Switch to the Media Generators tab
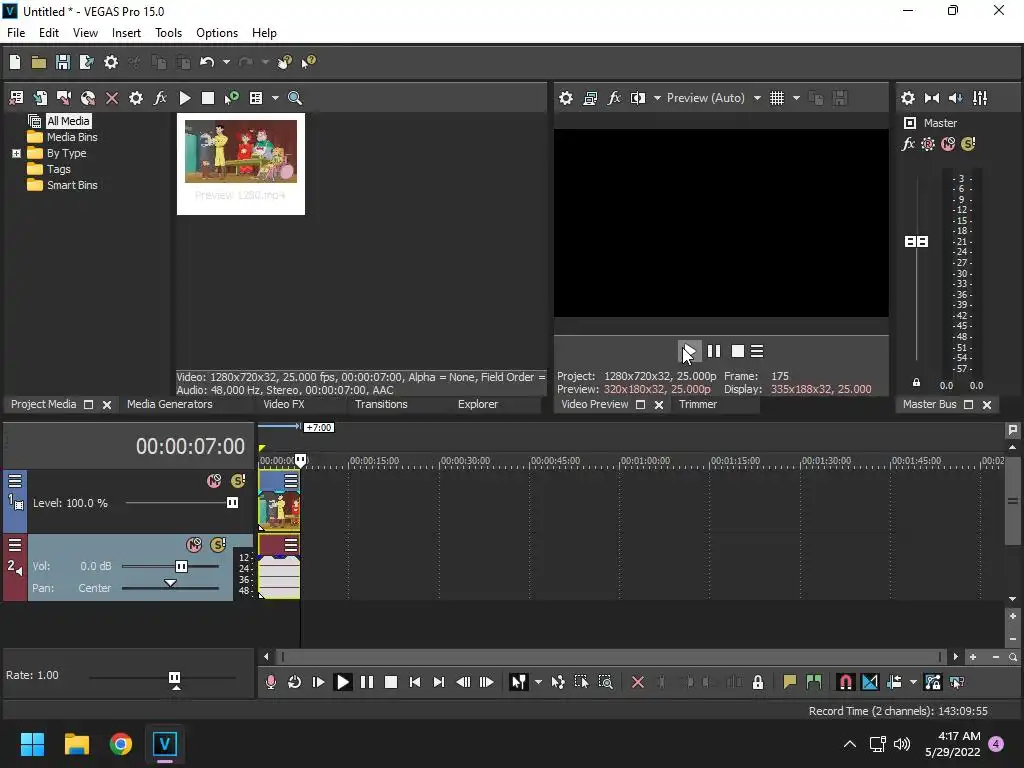The height and width of the screenshot is (768, 1024). tap(170, 404)
